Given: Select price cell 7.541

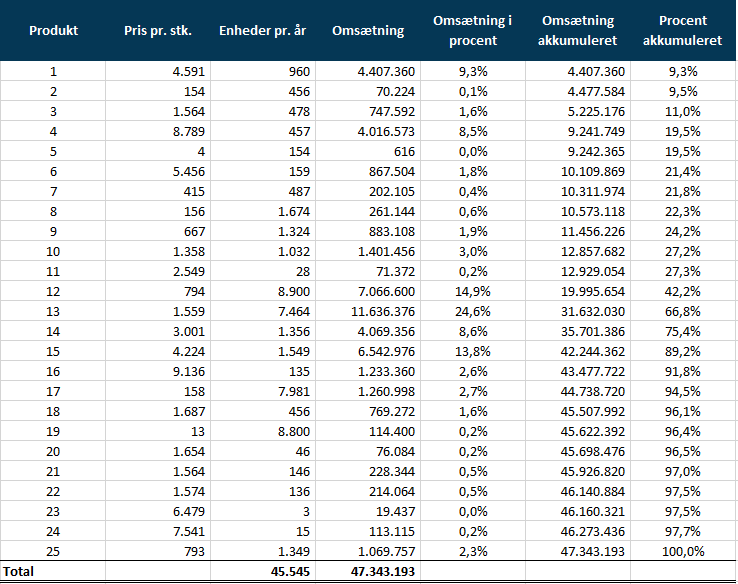Looking at the screenshot, I should tap(189, 531).
